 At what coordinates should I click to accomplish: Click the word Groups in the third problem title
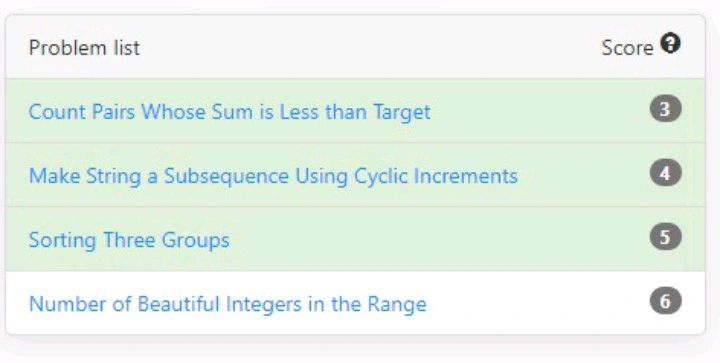click(196, 241)
